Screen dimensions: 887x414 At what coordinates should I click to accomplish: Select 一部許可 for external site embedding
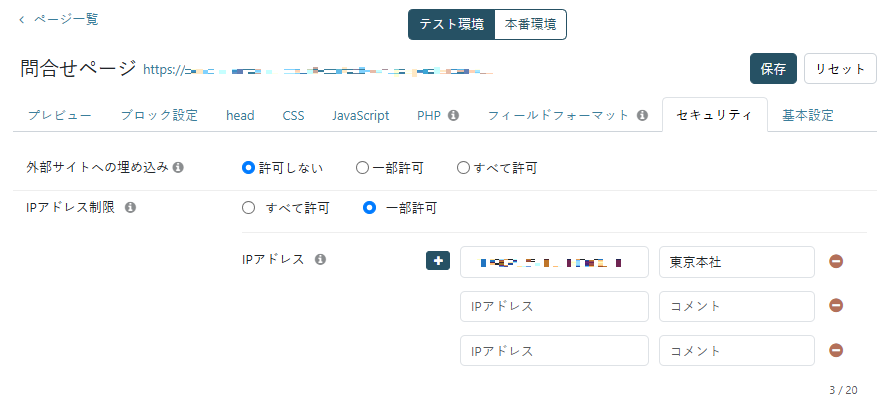363,168
